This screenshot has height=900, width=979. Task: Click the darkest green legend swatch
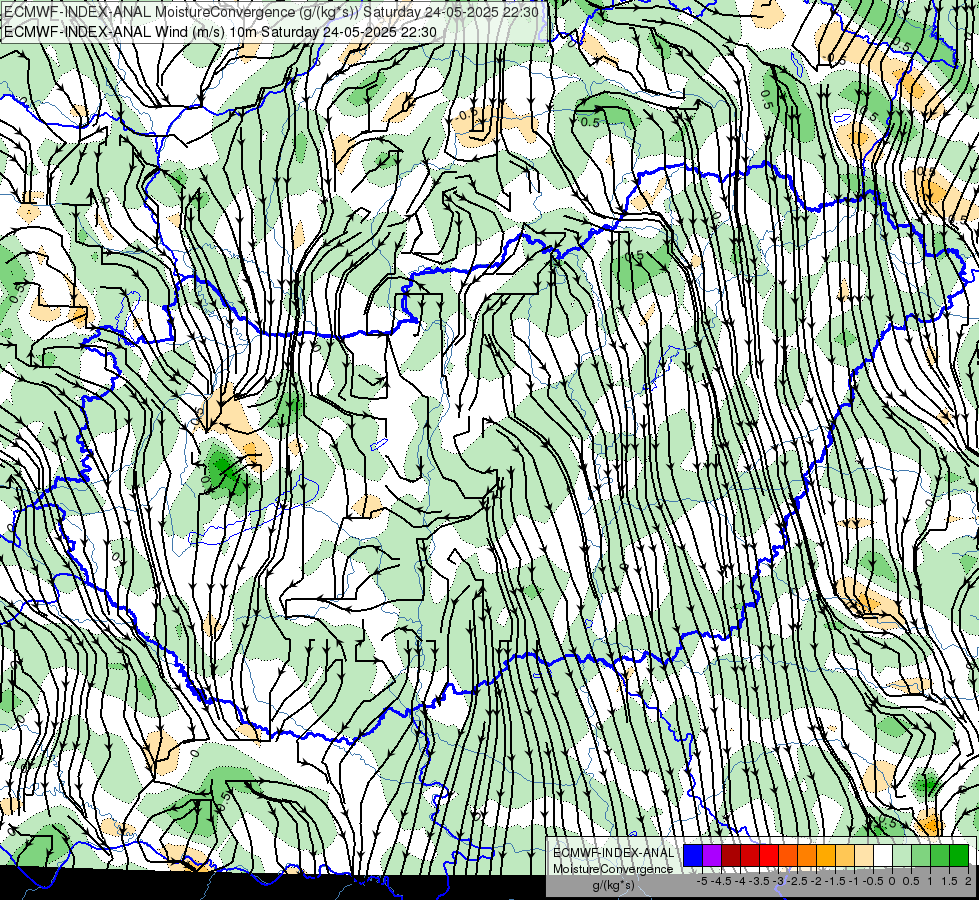tap(959, 855)
